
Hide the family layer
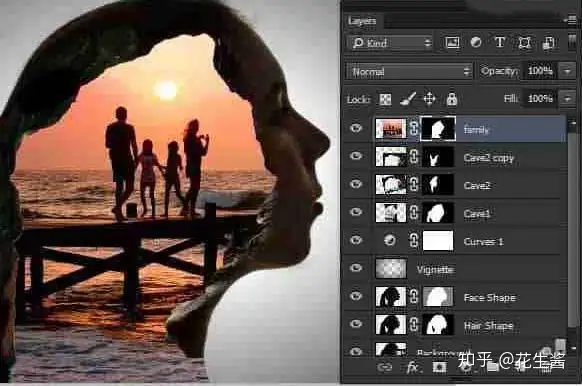[x=356, y=128]
